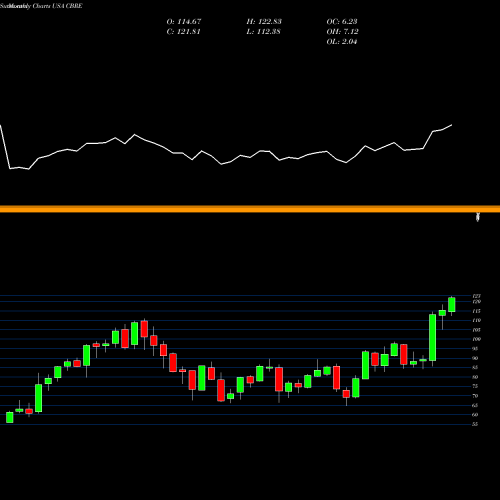Click the 70 price axis label
Image resolution: width=500 pixels, height=500 pixels.
(x=475, y=396)
